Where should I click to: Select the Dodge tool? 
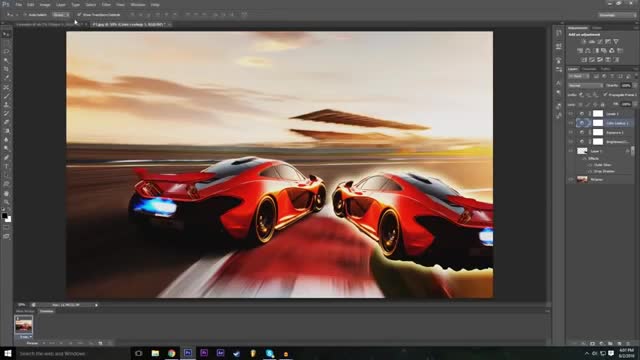pyautogui.click(x=7, y=149)
